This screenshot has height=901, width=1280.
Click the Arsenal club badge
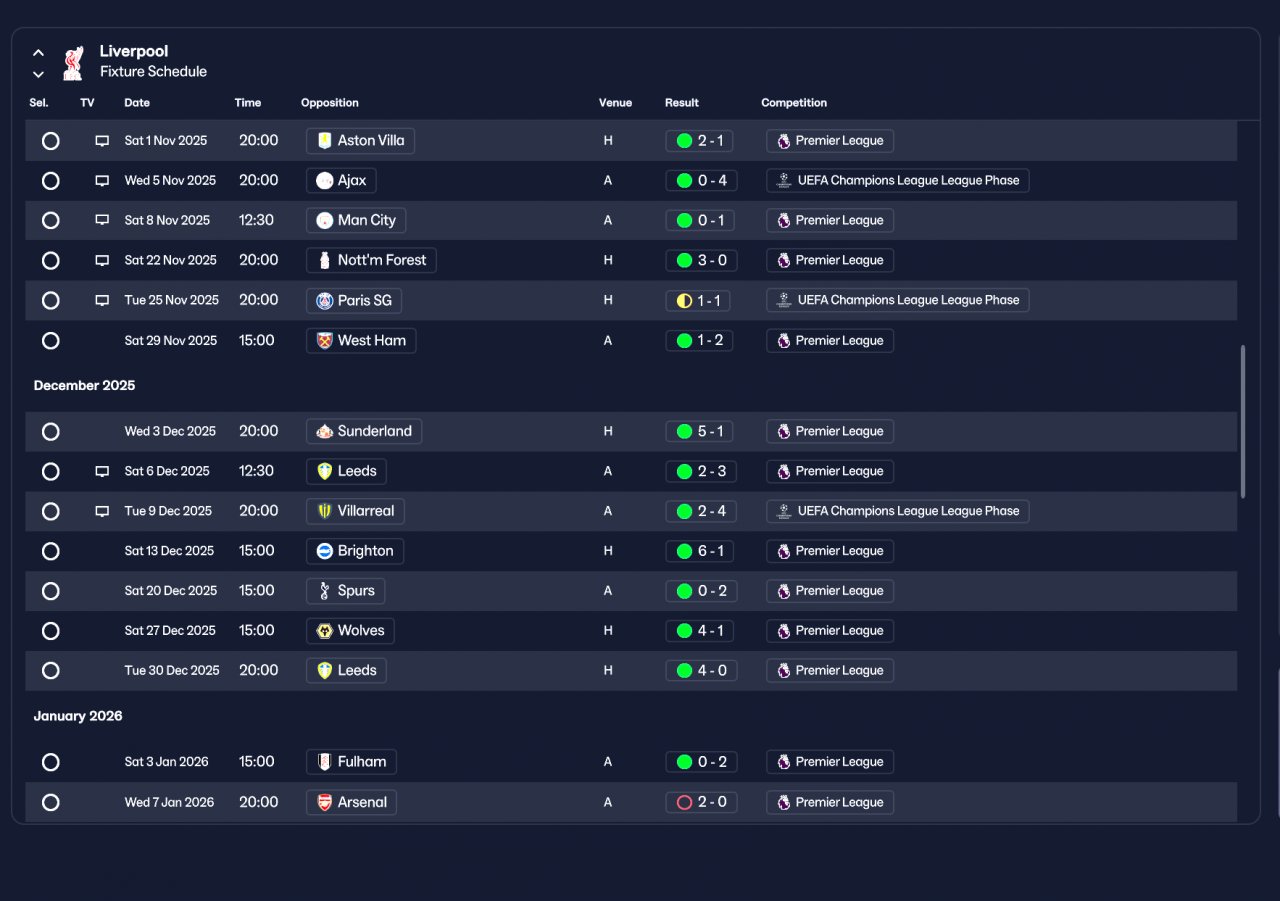(x=324, y=803)
